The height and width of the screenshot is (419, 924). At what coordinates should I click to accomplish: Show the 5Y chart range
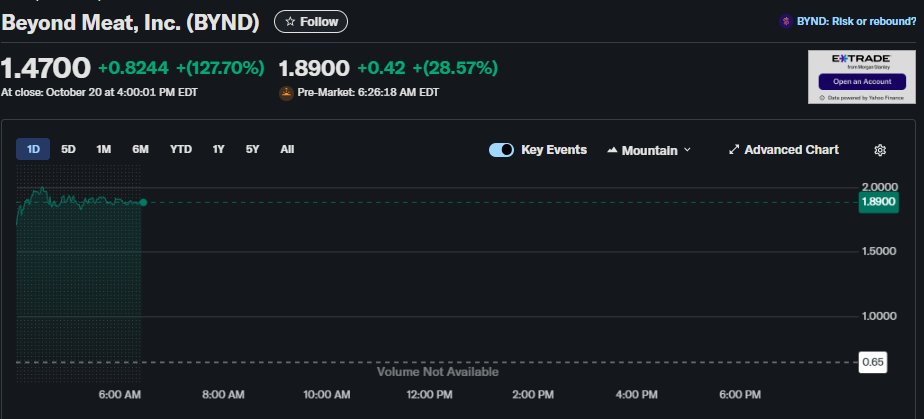252,150
